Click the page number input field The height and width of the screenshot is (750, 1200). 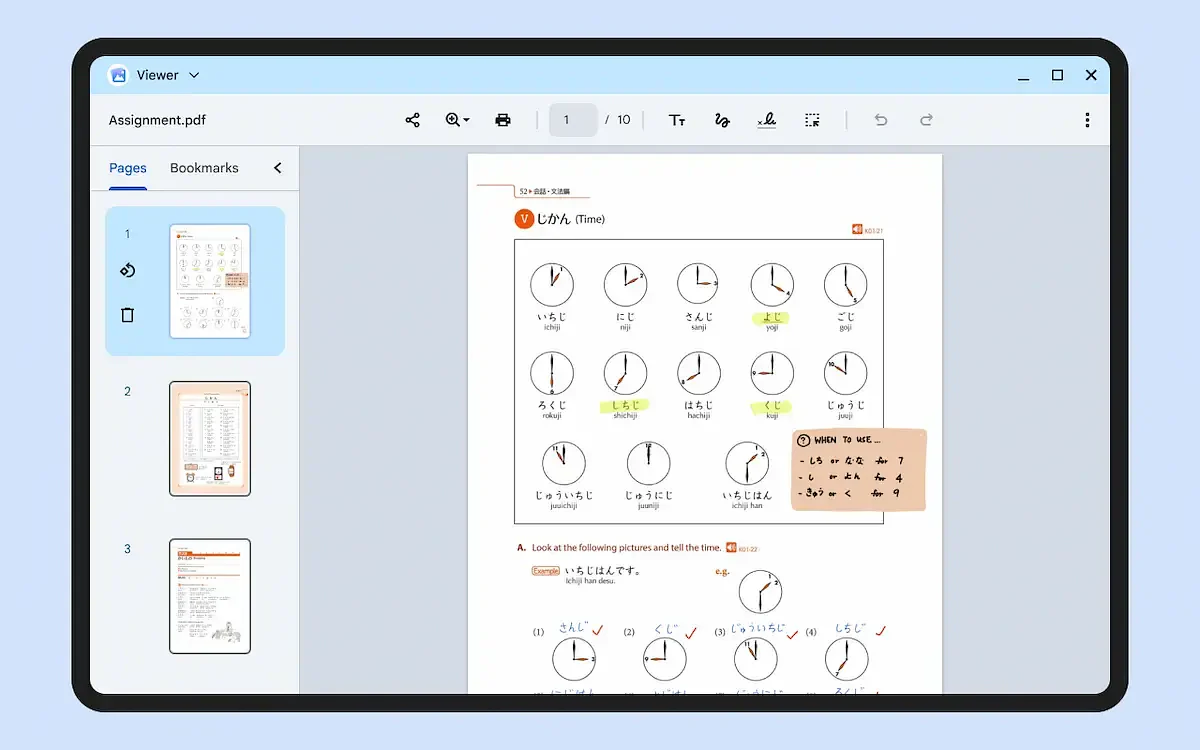point(573,120)
